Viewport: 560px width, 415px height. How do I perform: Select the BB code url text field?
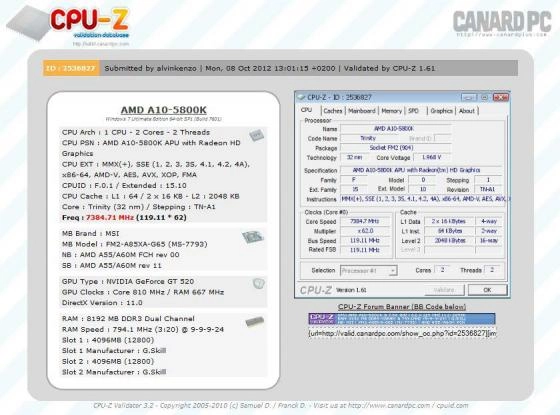point(402,333)
